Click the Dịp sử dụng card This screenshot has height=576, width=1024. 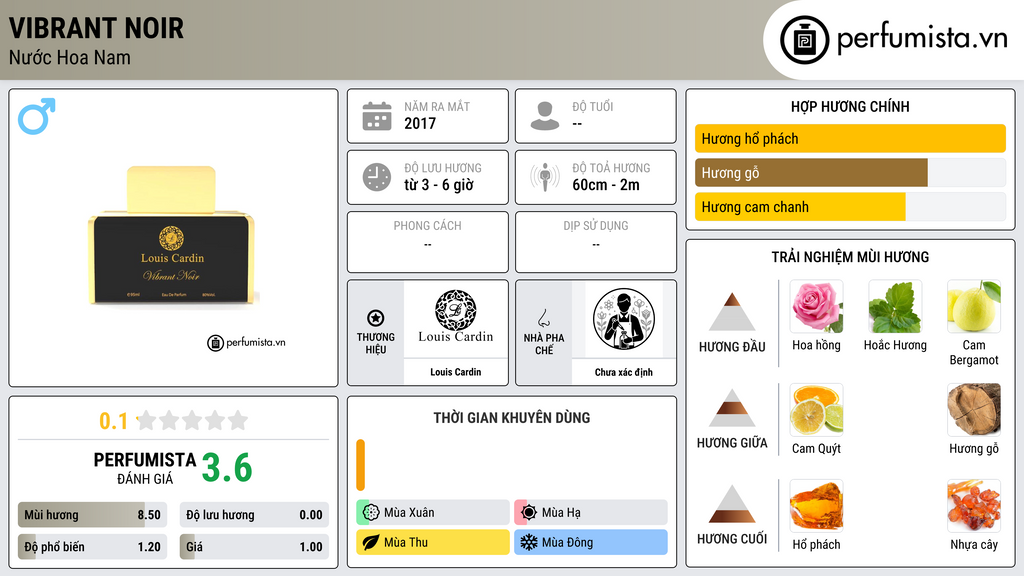tap(596, 242)
